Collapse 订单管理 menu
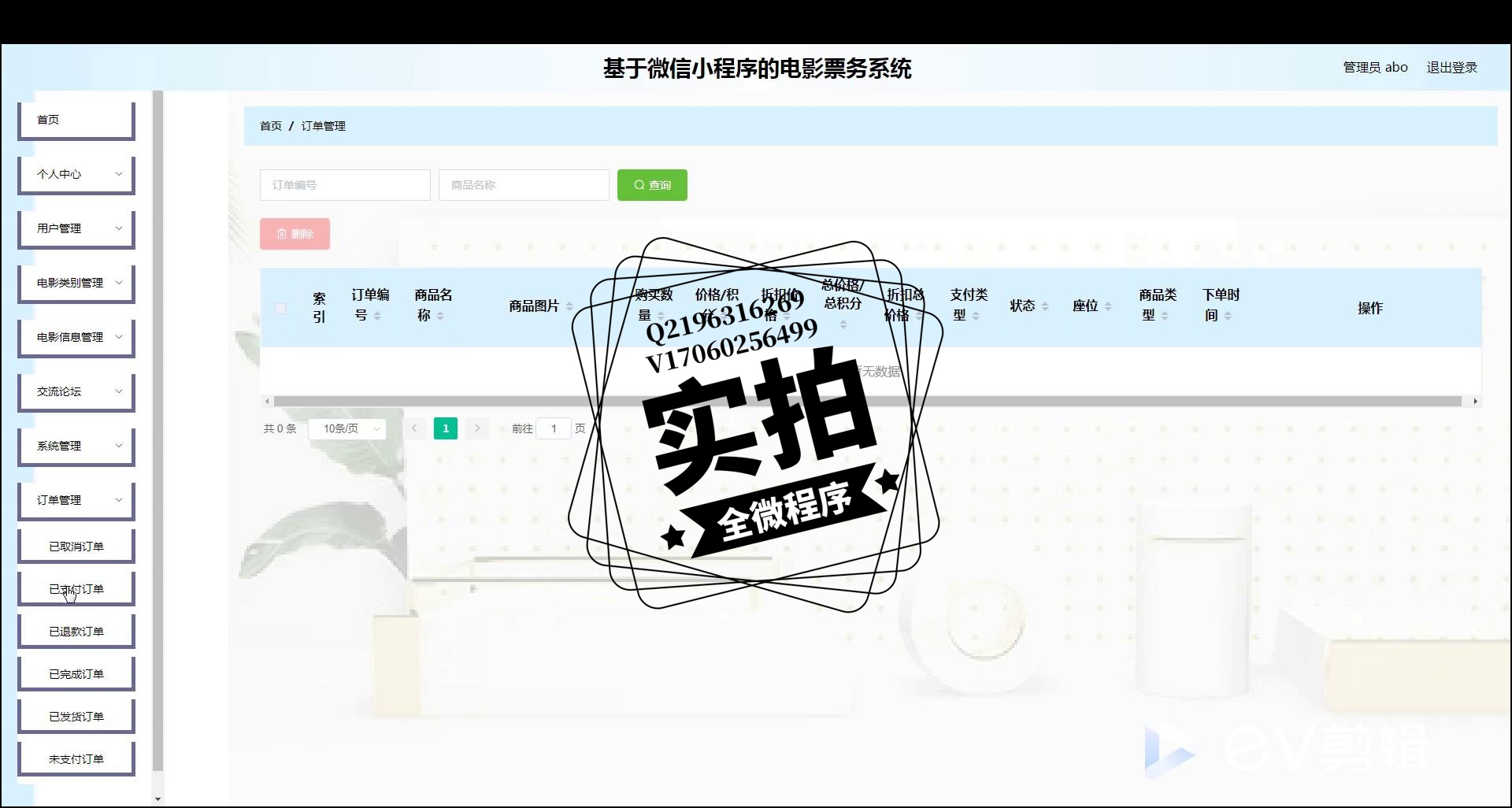This screenshot has width=1512, height=808. 76,500
